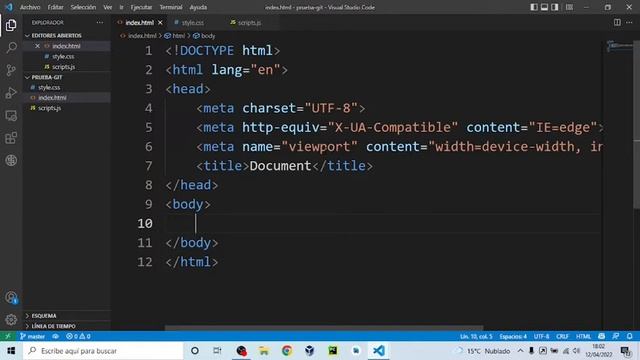Open the Search view in activity bar
This screenshot has height=360, width=640.
click(11, 48)
